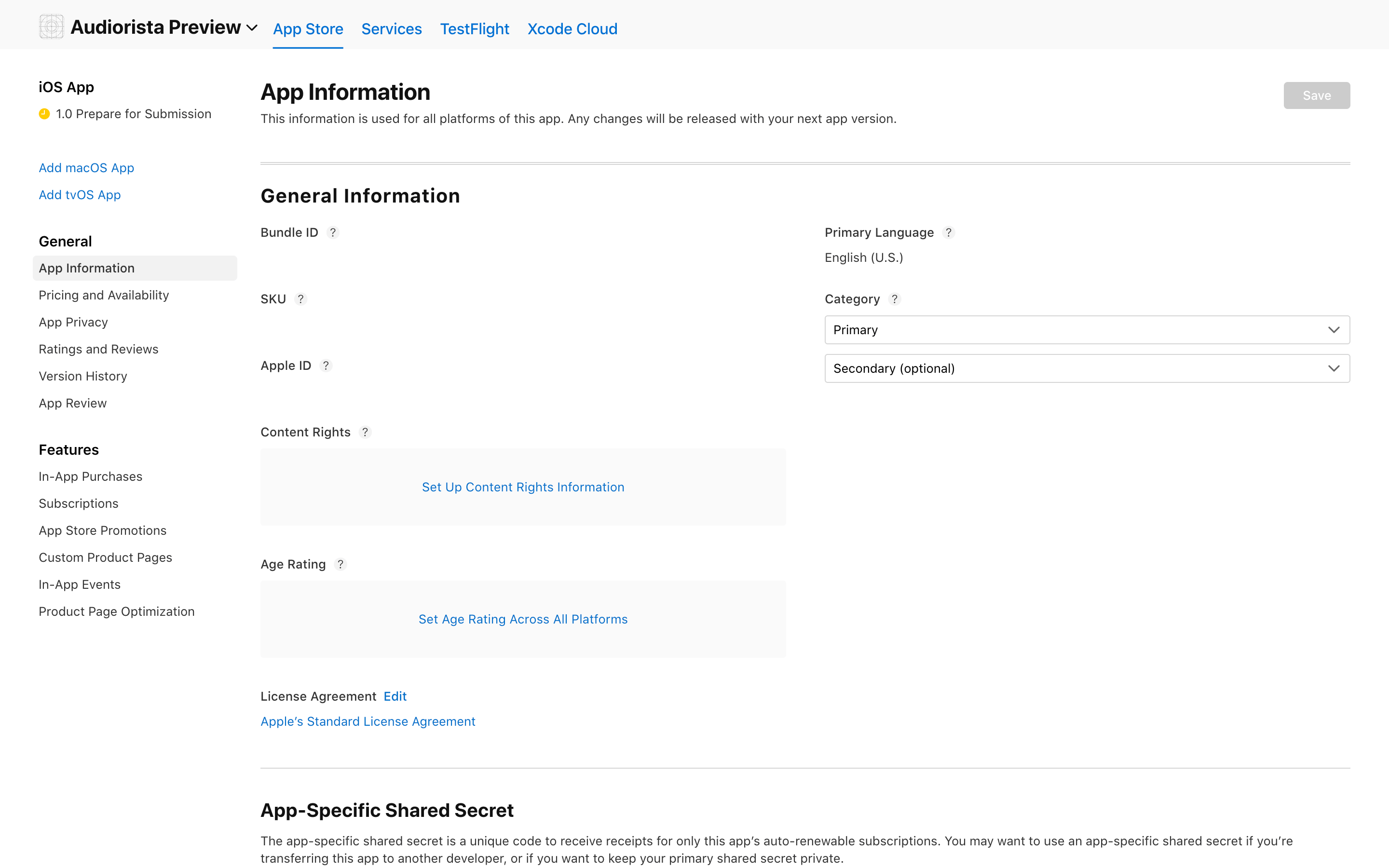
Task: Click Set Up Content Rights Information link
Action: point(522,487)
